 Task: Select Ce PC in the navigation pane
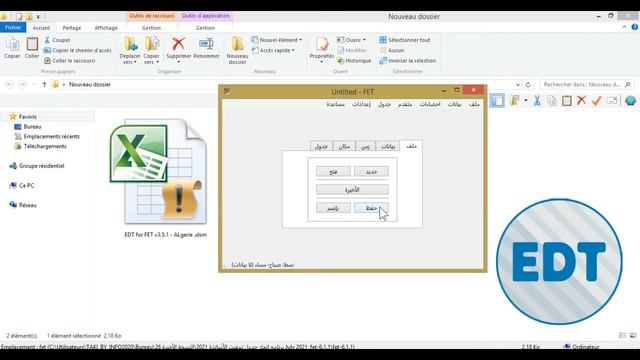(x=27, y=185)
